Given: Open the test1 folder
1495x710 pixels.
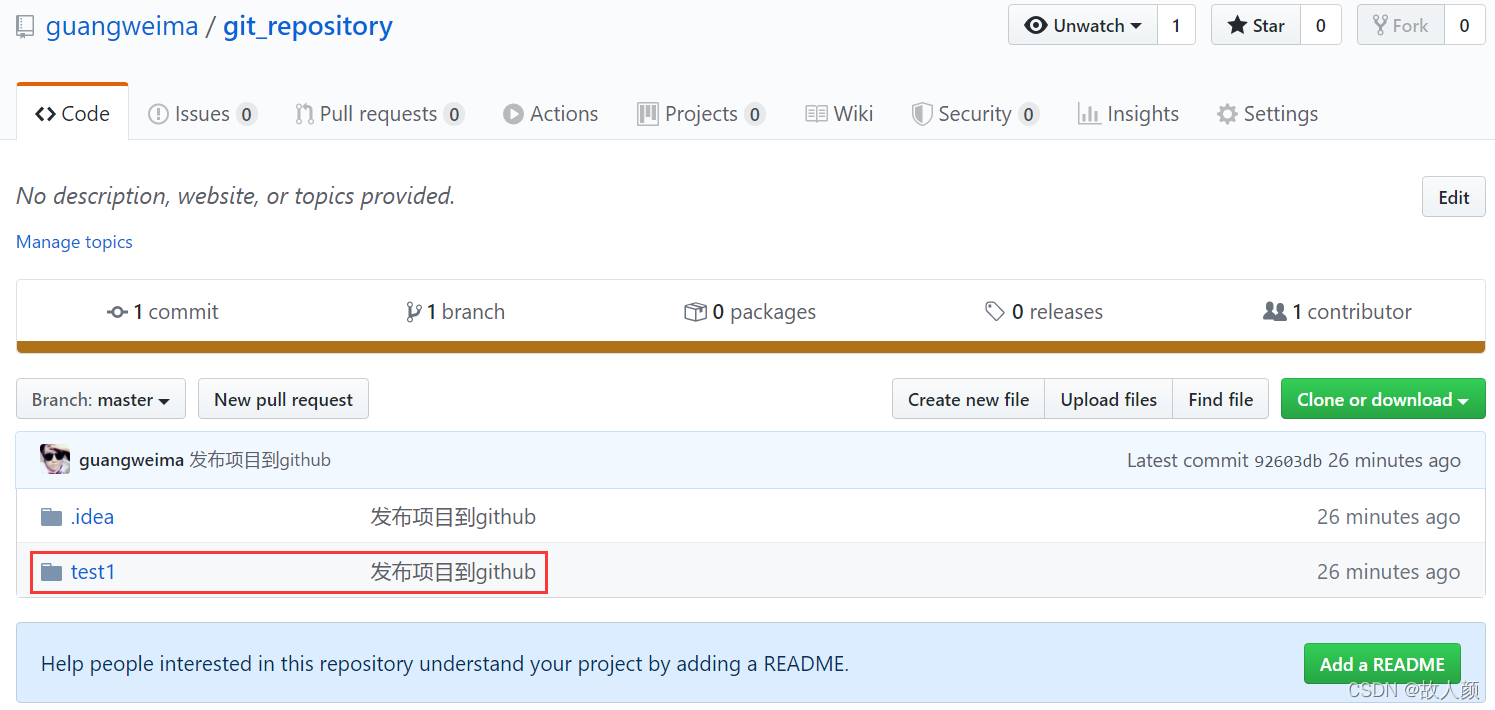Looking at the screenshot, I should (93, 572).
